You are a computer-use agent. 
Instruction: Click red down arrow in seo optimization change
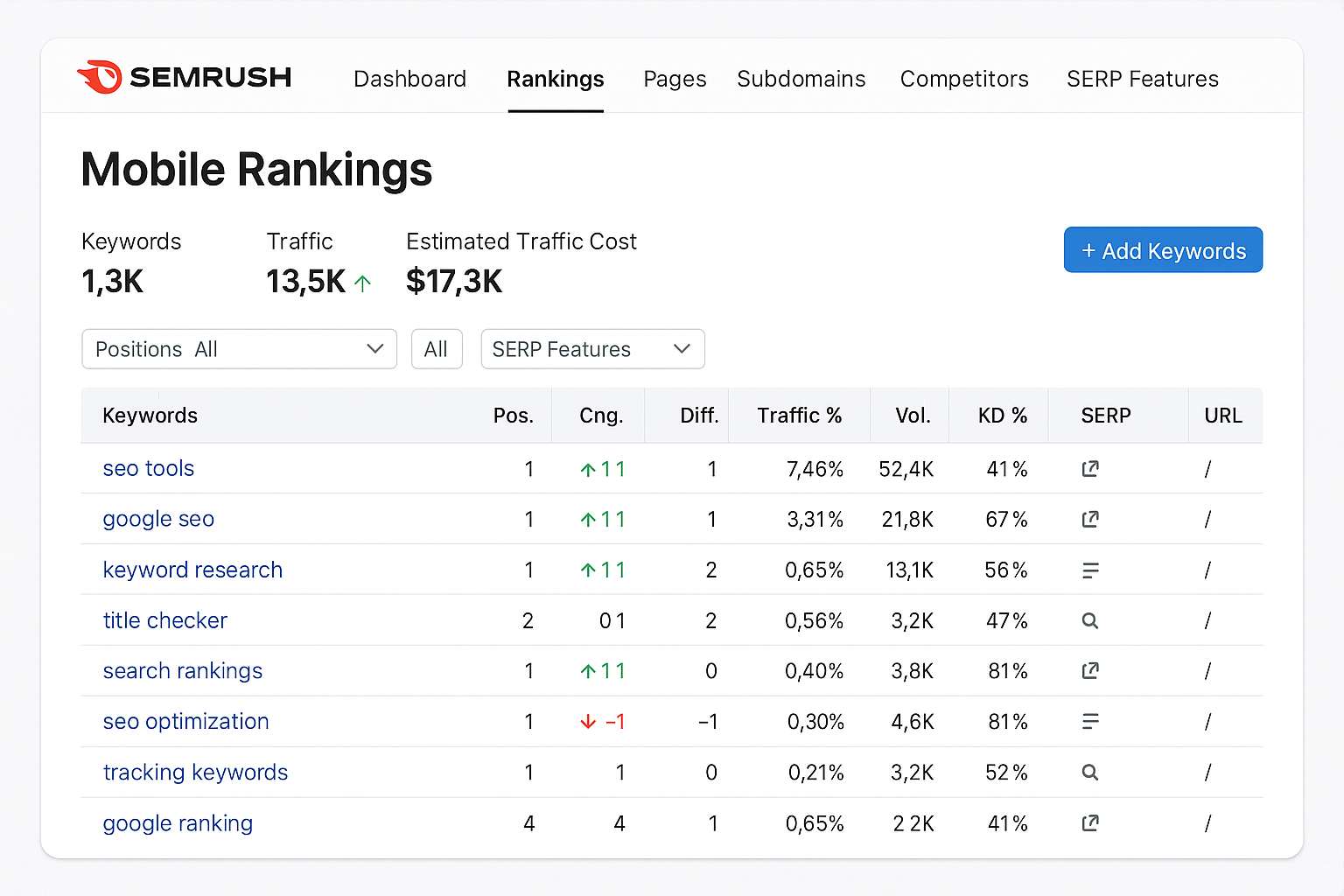click(588, 722)
